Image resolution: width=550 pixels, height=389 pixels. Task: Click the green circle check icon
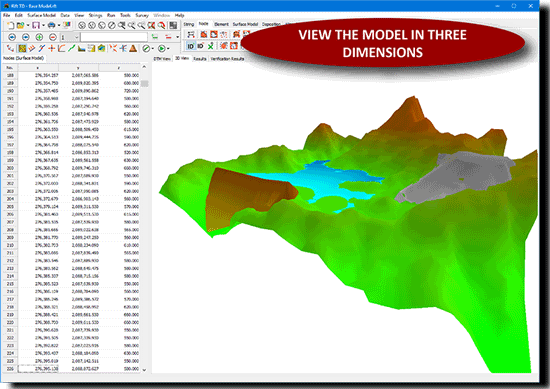[x=146, y=48]
